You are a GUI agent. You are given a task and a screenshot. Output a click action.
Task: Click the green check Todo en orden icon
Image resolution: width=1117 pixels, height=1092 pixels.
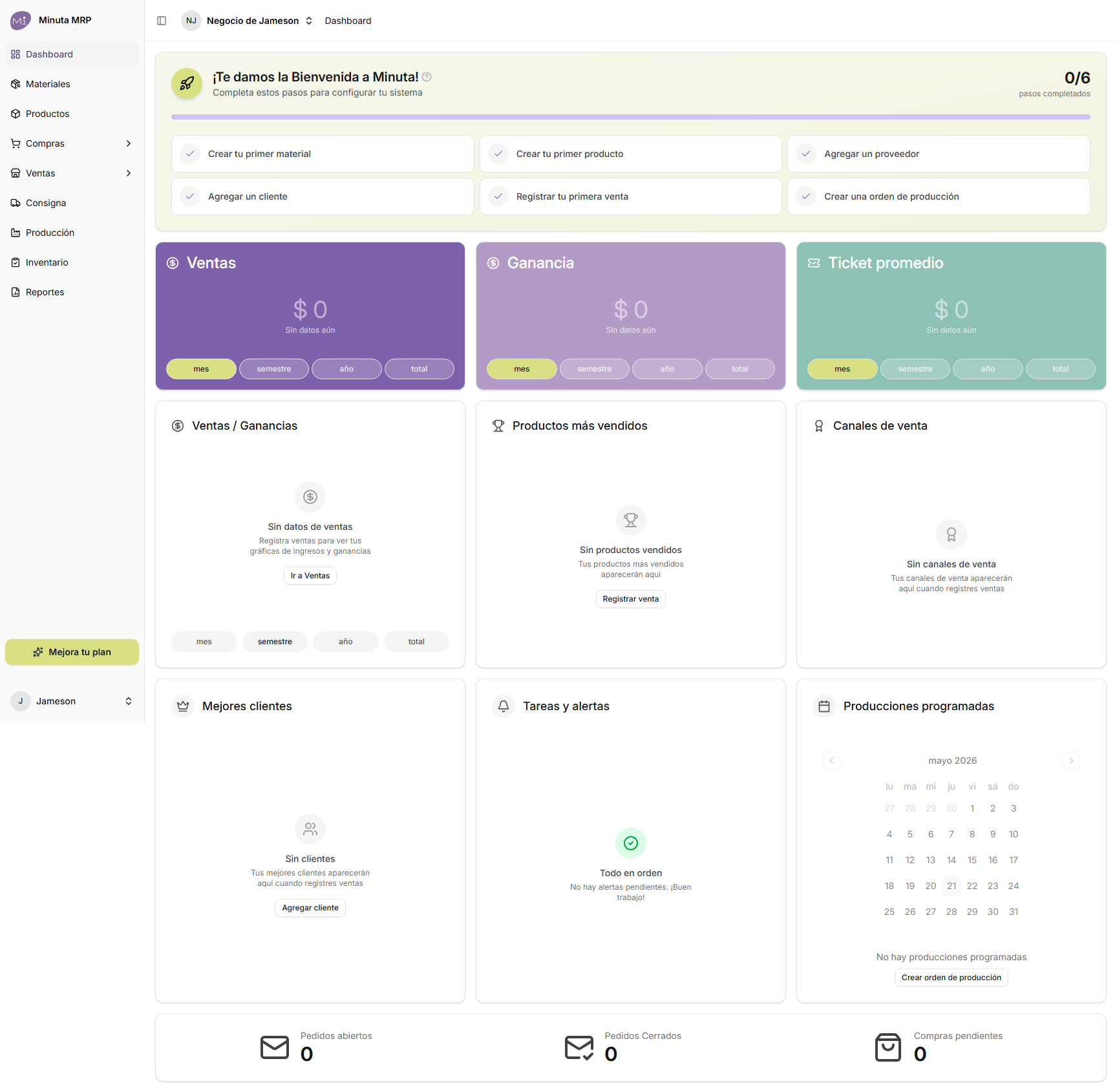point(631,843)
